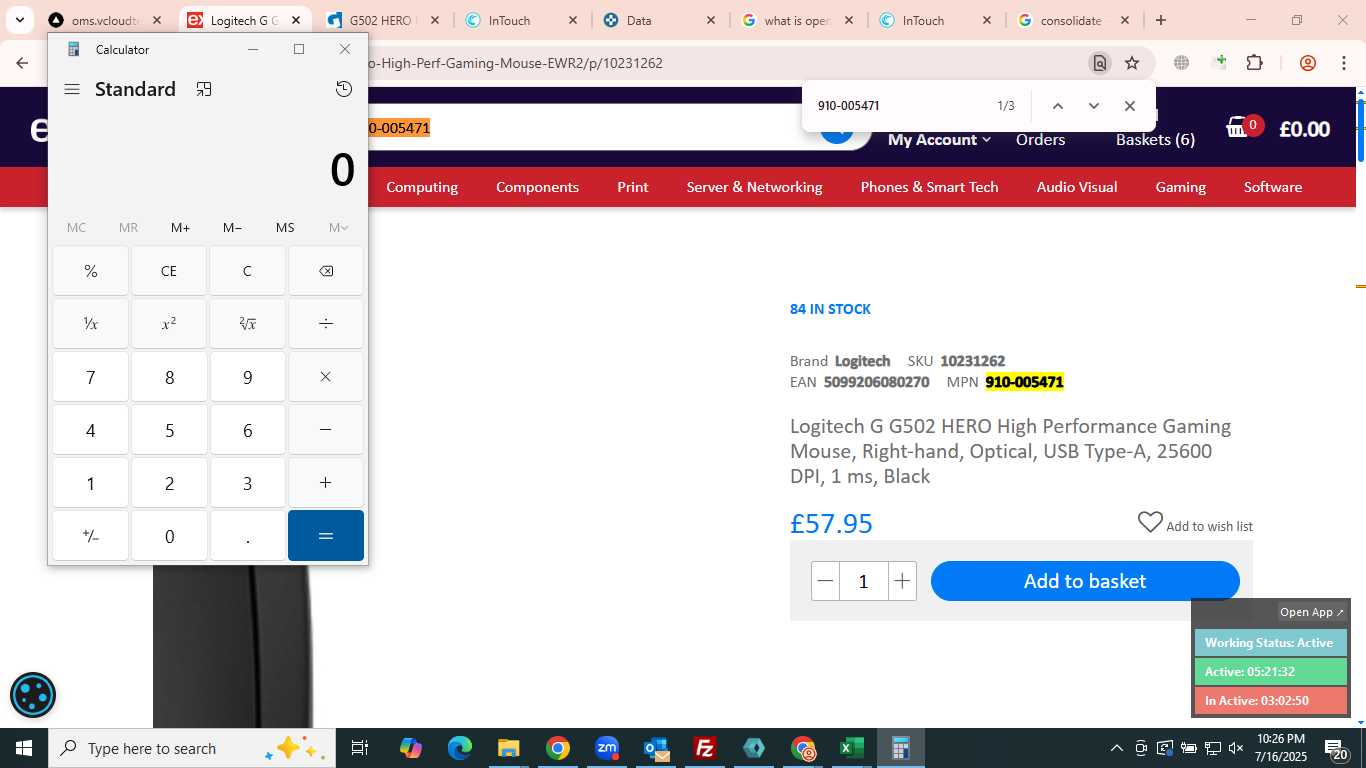Click the MS memory store button

click(x=285, y=227)
